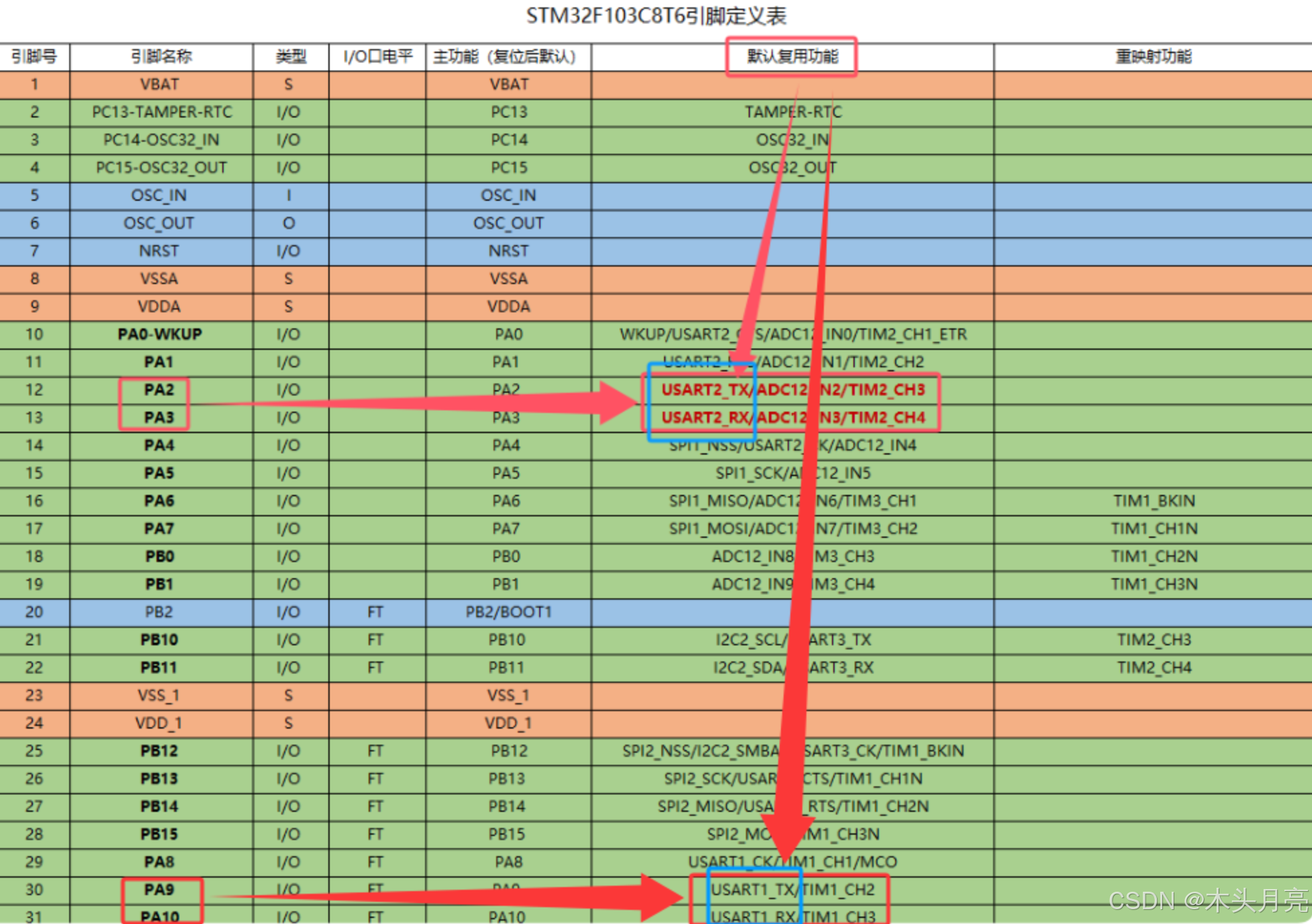The image size is (1312, 924).
Task: Click the SPI1_SCK/ADC12_IN5 cell
Action: 792,473
